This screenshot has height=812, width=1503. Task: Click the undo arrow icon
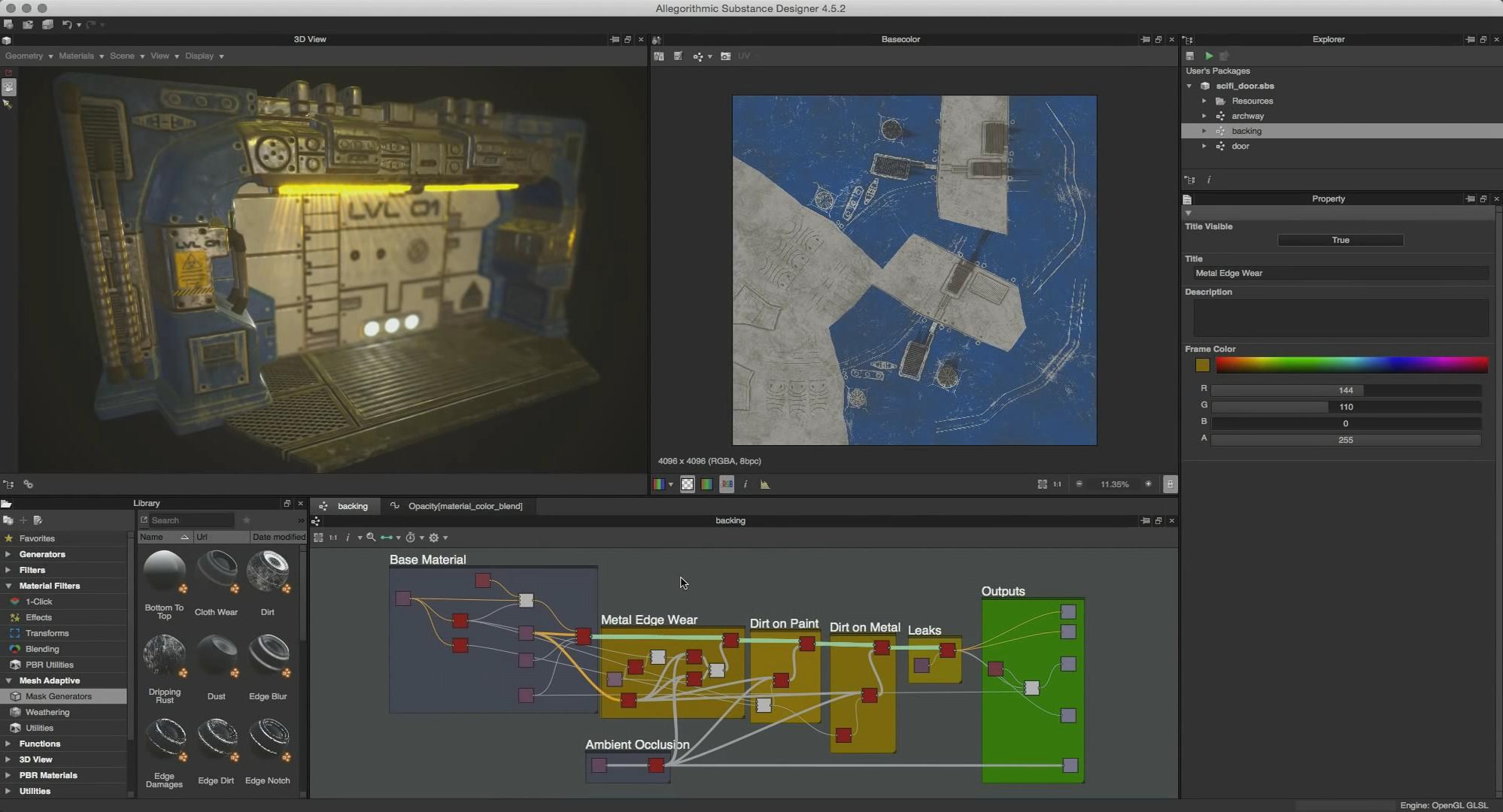[66, 25]
